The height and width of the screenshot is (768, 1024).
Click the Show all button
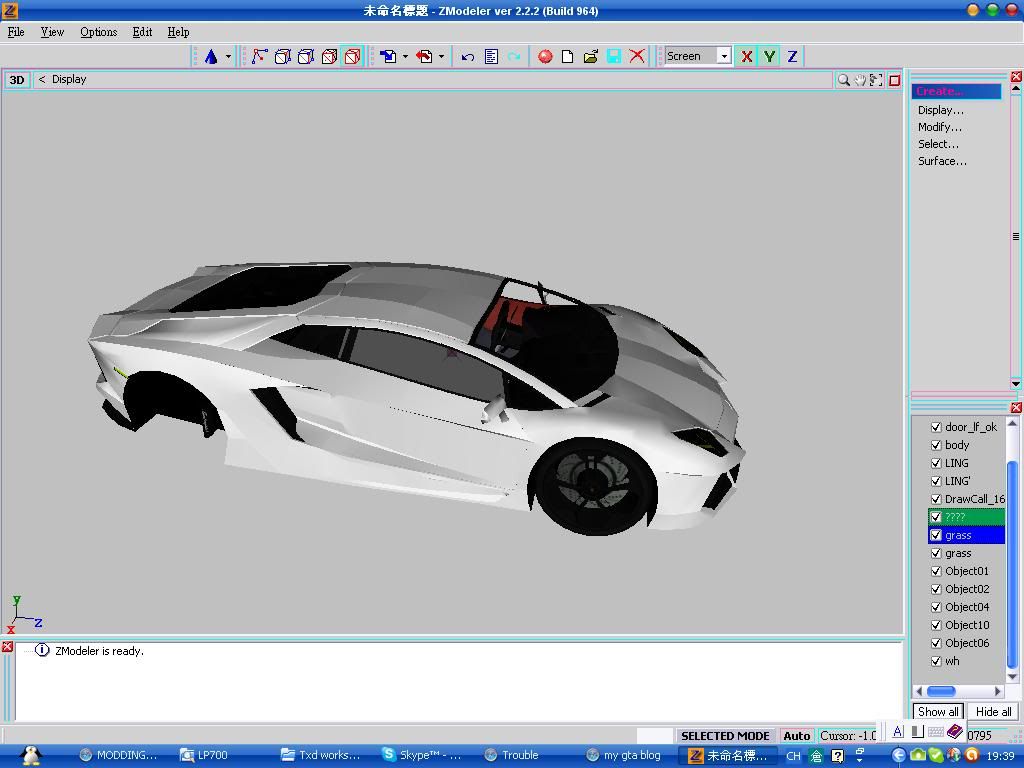938,712
